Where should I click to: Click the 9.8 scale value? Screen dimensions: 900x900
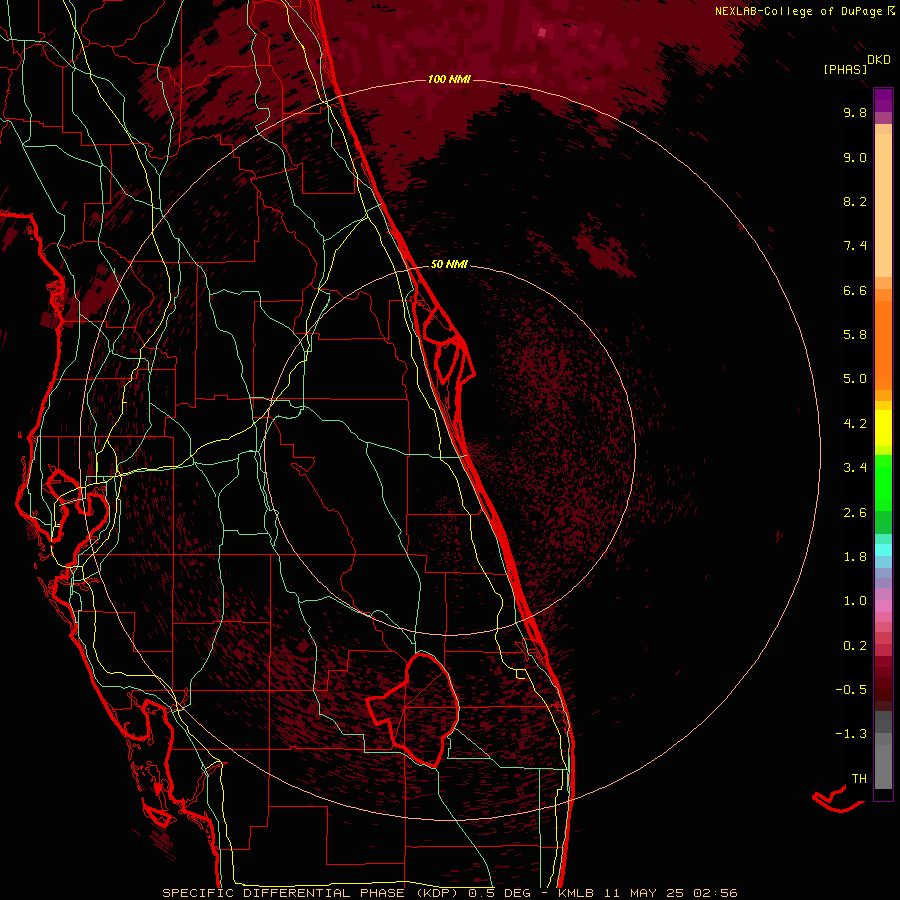[x=855, y=112]
